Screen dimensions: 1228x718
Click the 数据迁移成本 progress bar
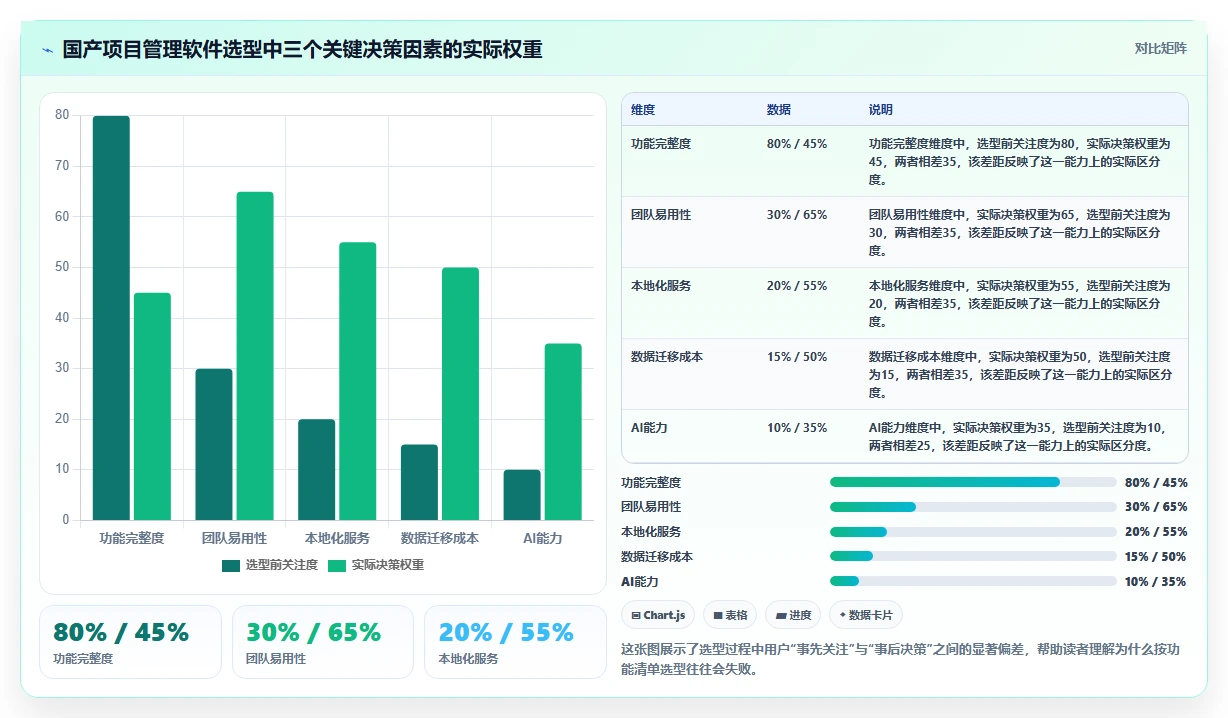tap(973, 556)
